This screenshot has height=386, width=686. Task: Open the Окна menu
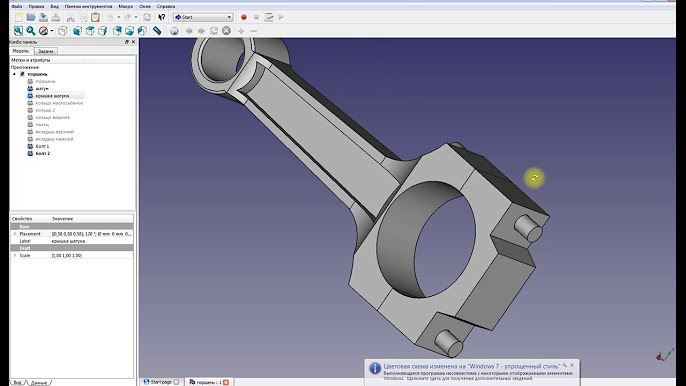(x=145, y=6)
